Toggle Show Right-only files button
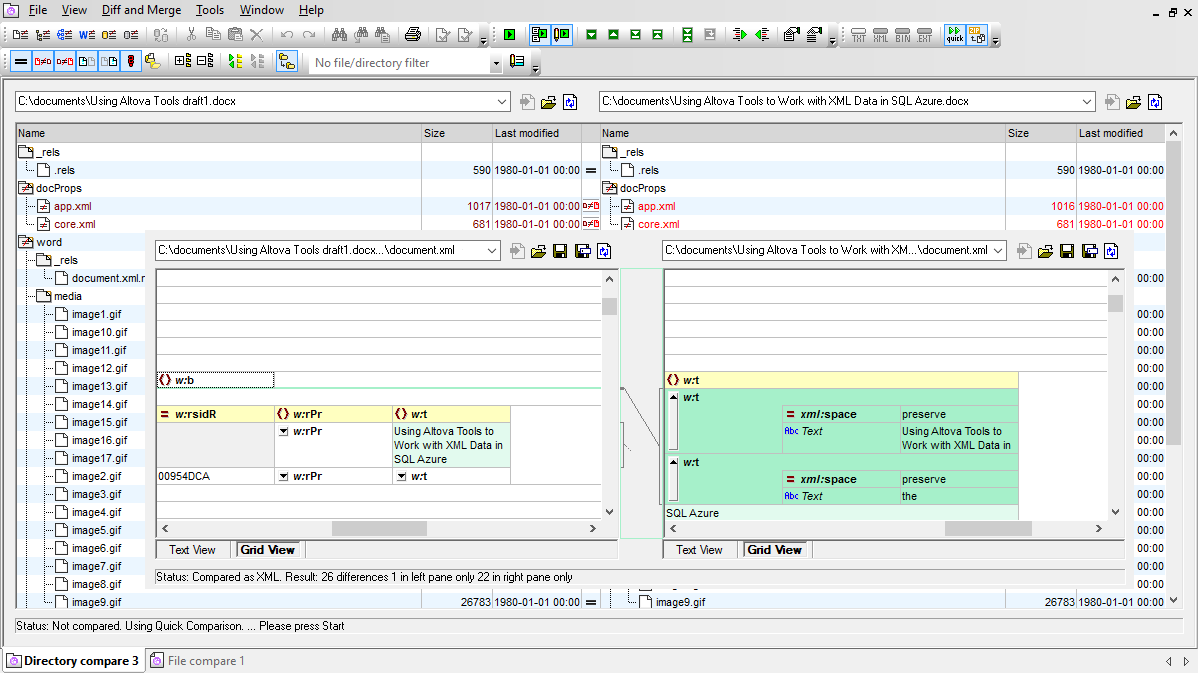This screenshot has height=673, width=1198. tap(109, 61)
